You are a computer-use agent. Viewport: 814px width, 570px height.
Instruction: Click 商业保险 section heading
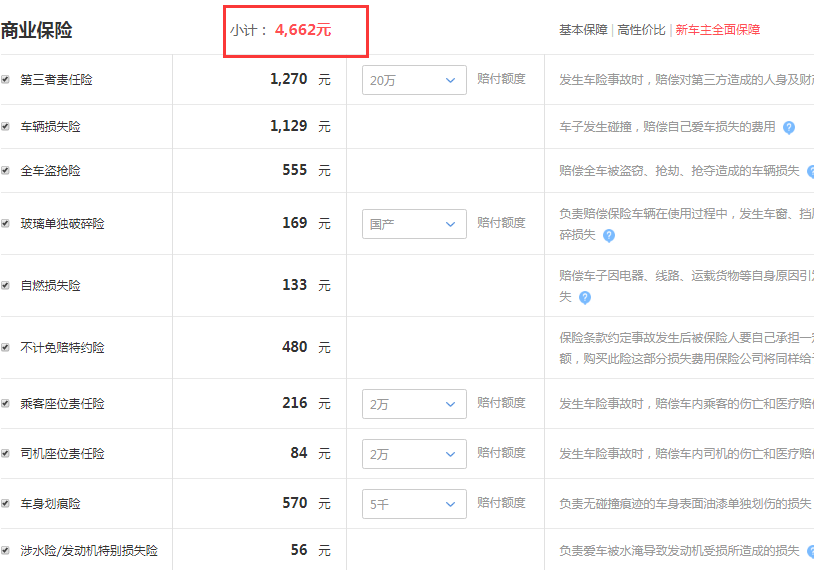[x=36, y=30]
